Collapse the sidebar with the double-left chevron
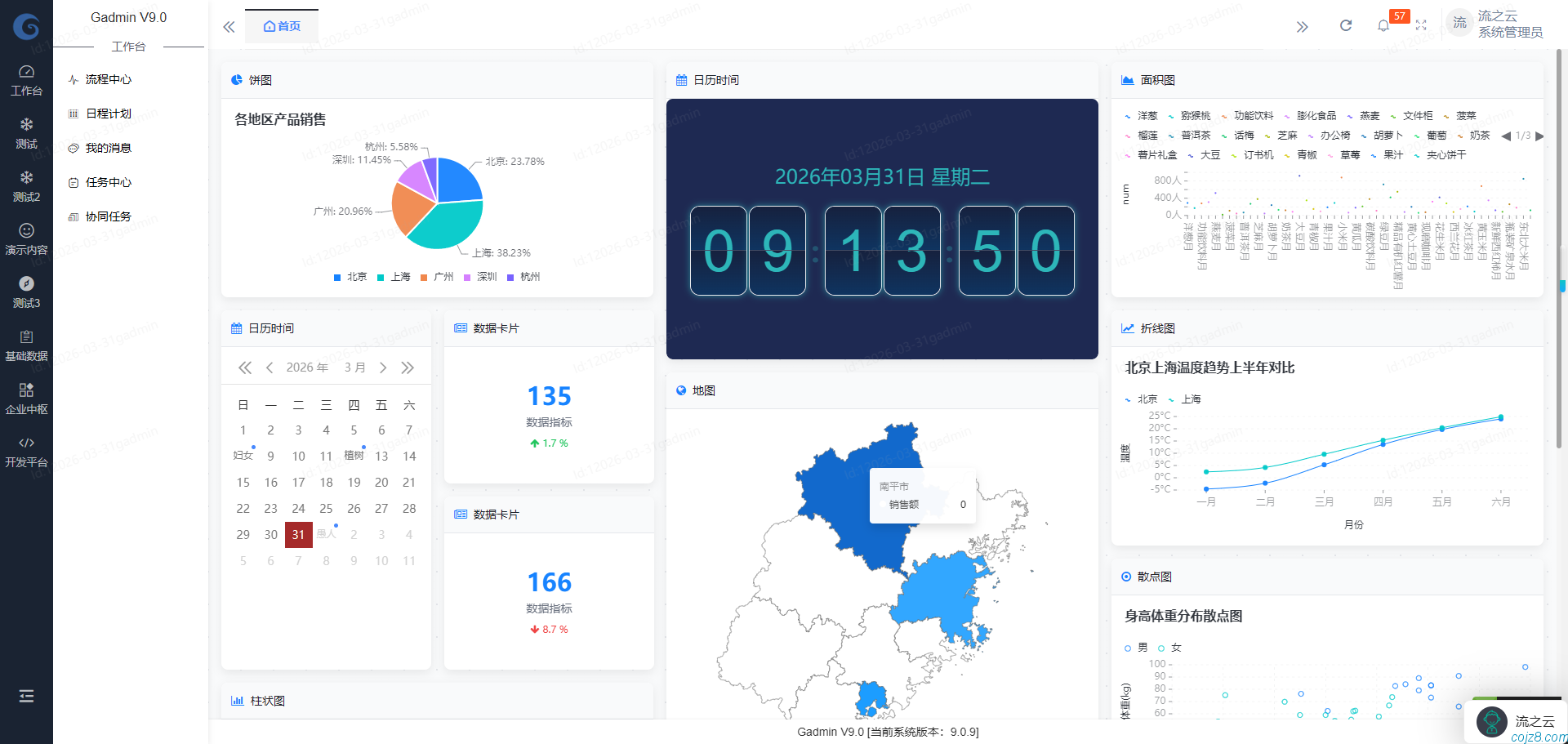The width and height of the screenshot is (1568, 744). click(229, 26)
